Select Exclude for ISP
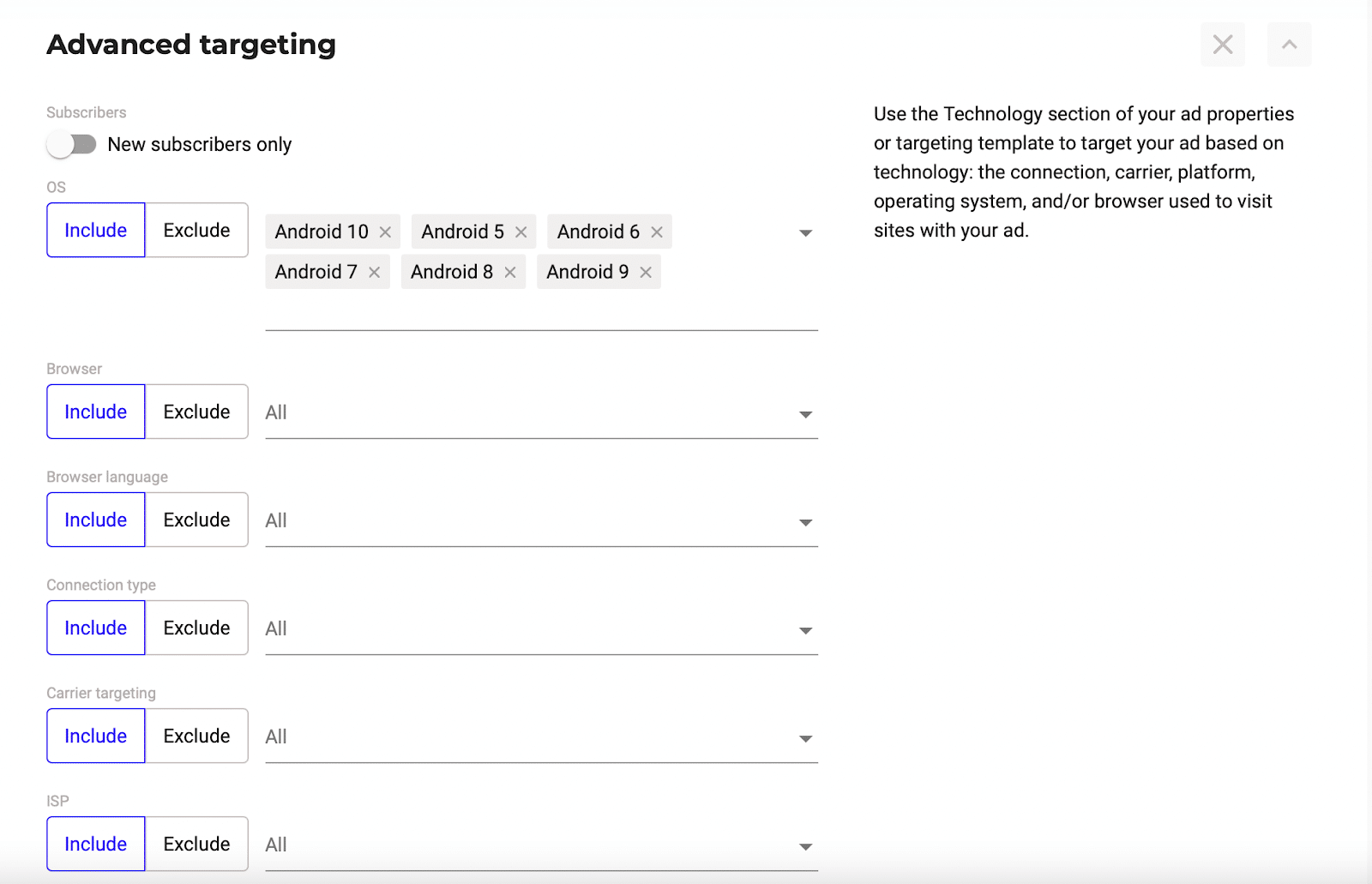1372x884 pixels. tap(196, 844)
